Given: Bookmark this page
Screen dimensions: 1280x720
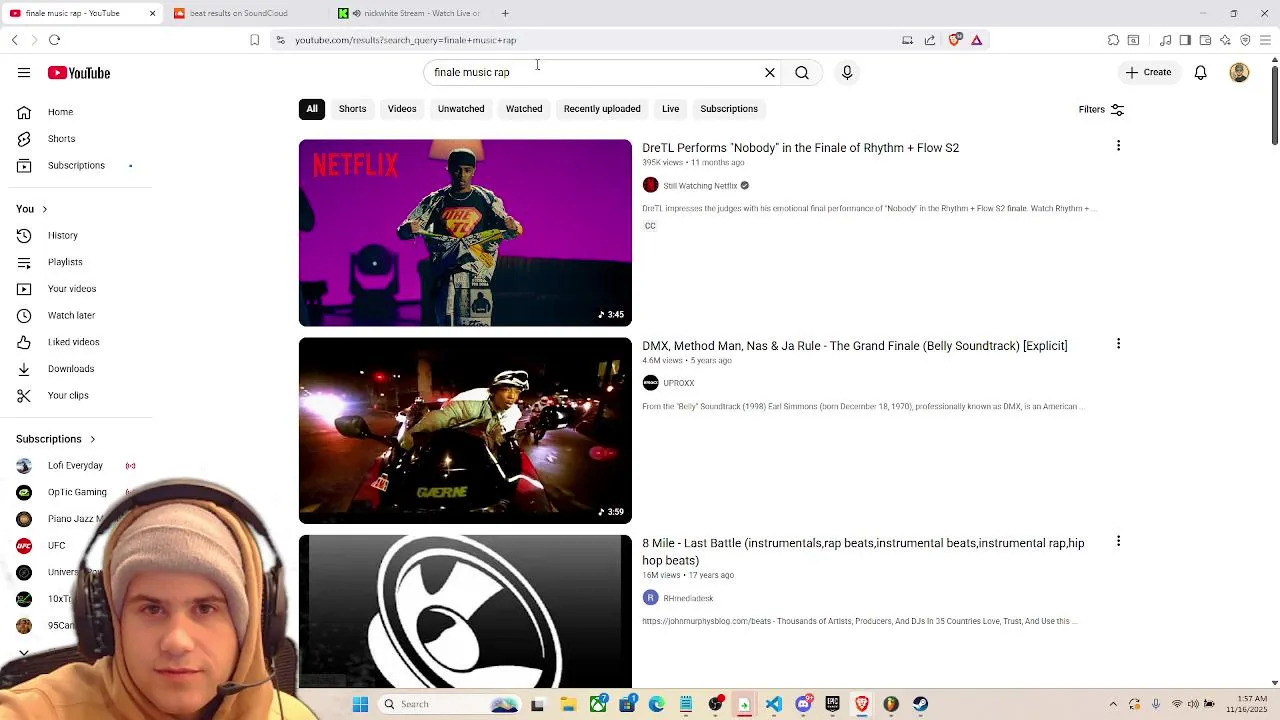Looking at the screenshot, I should pyautogui.click(x=254, y=40).
